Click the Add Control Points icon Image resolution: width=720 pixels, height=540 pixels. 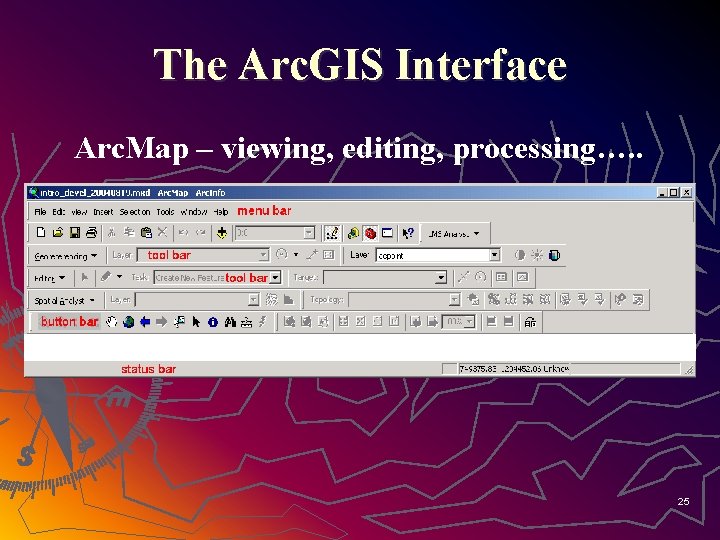click(x=312, y=254)
